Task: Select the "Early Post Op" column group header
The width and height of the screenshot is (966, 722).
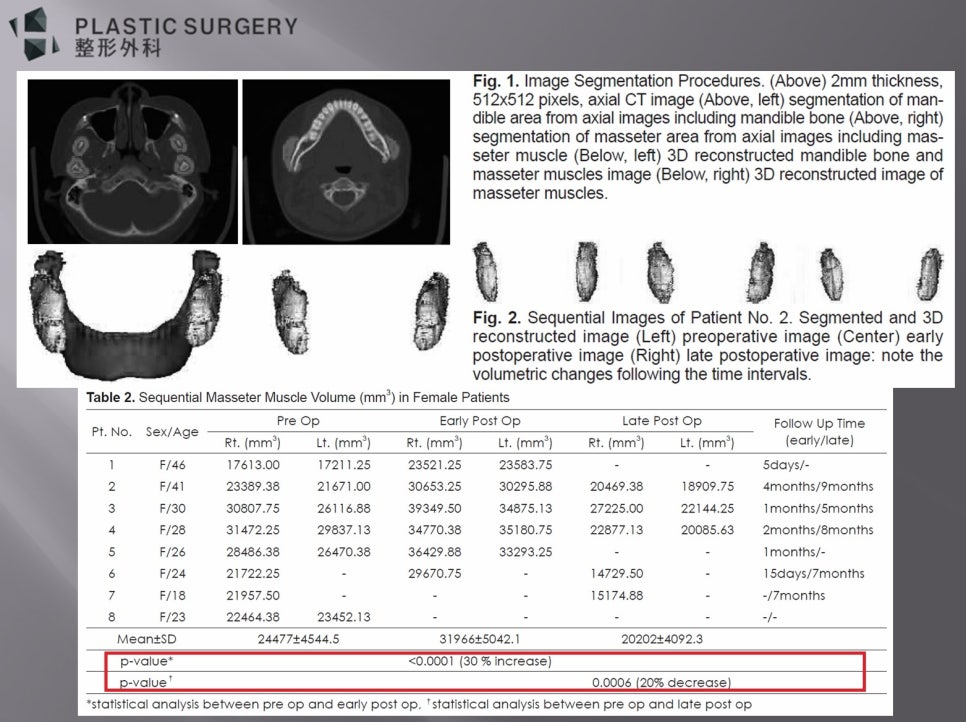Action: (480, 421)
